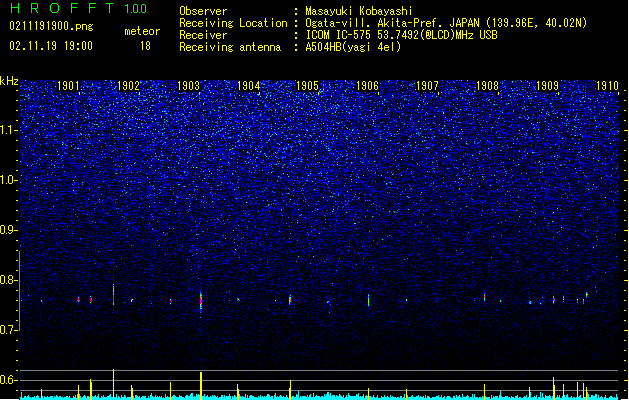
Task: Click the tall meteor echo streak before 1902
Action: (114, 295)
